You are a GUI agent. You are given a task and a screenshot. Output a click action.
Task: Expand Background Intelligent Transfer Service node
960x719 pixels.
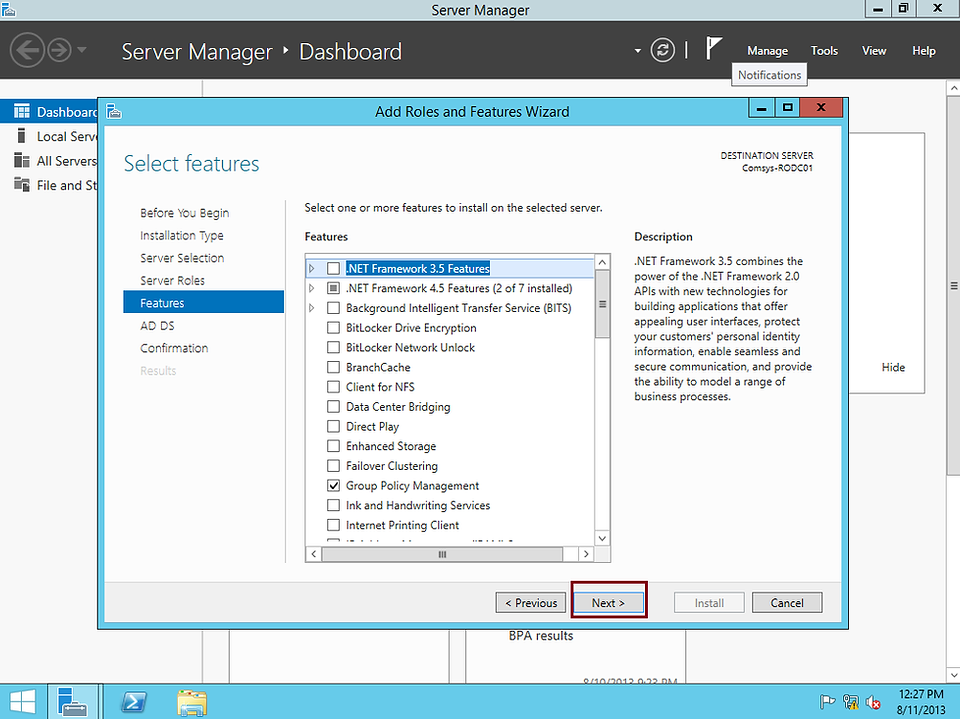(312, 307)
